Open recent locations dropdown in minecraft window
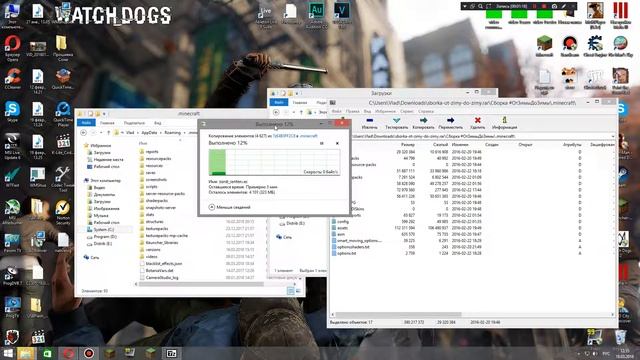Viewport: 640px width, 360px height. click(x=100, y=133)
